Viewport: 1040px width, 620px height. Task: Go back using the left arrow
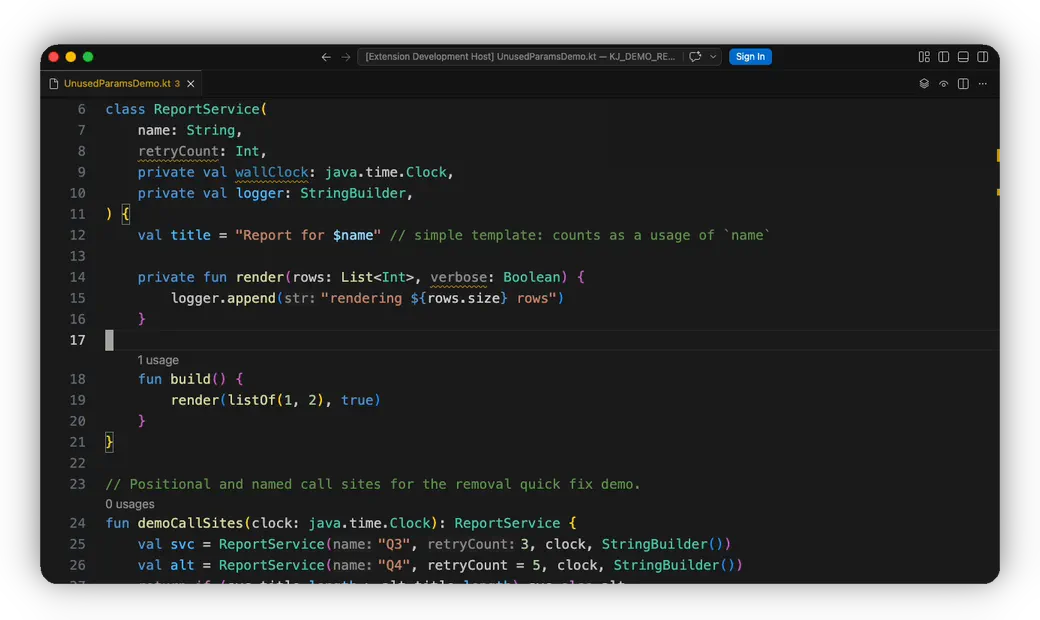[x=326, y=57]
